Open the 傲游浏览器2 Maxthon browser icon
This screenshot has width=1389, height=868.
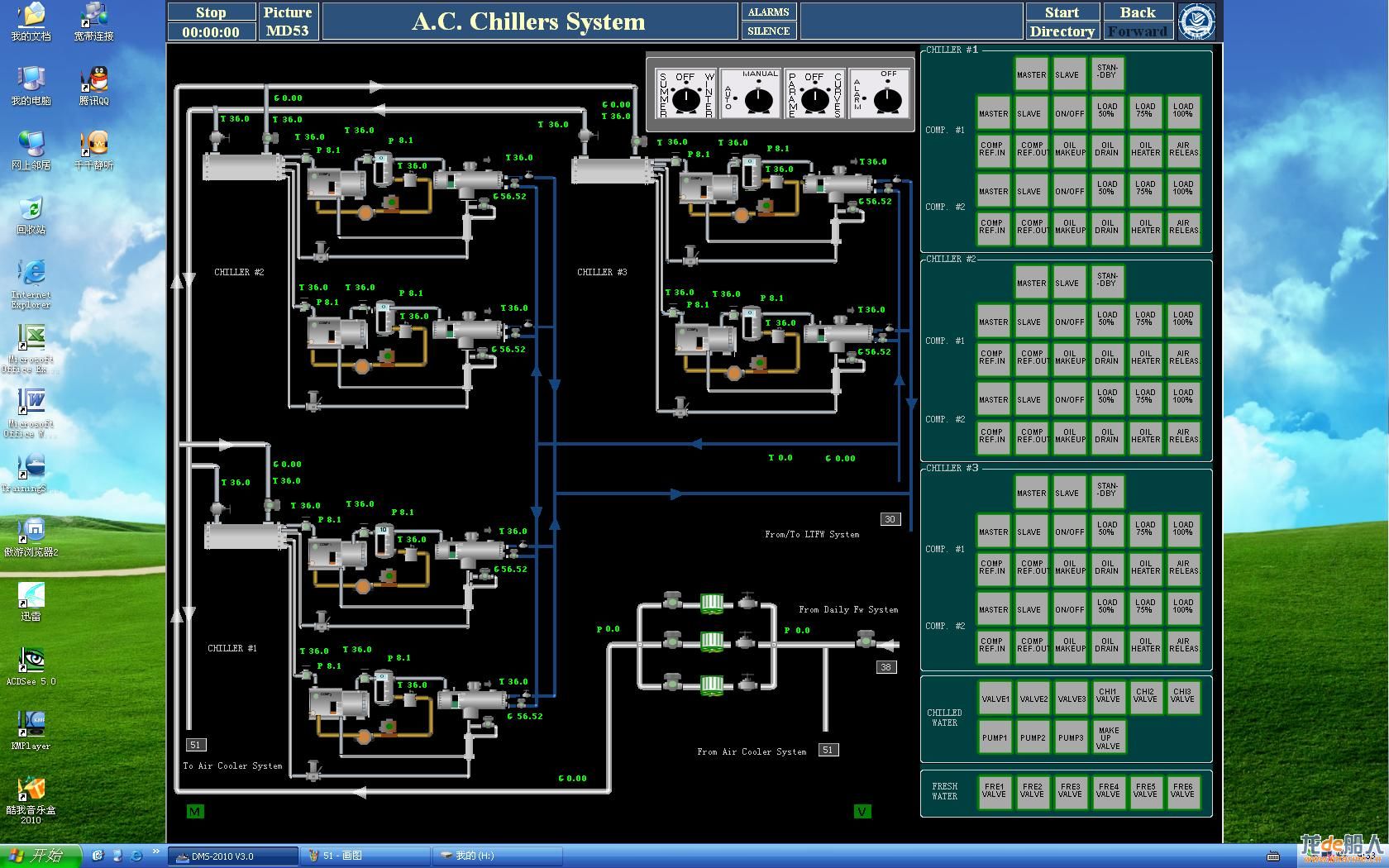[x=31, y=537]
